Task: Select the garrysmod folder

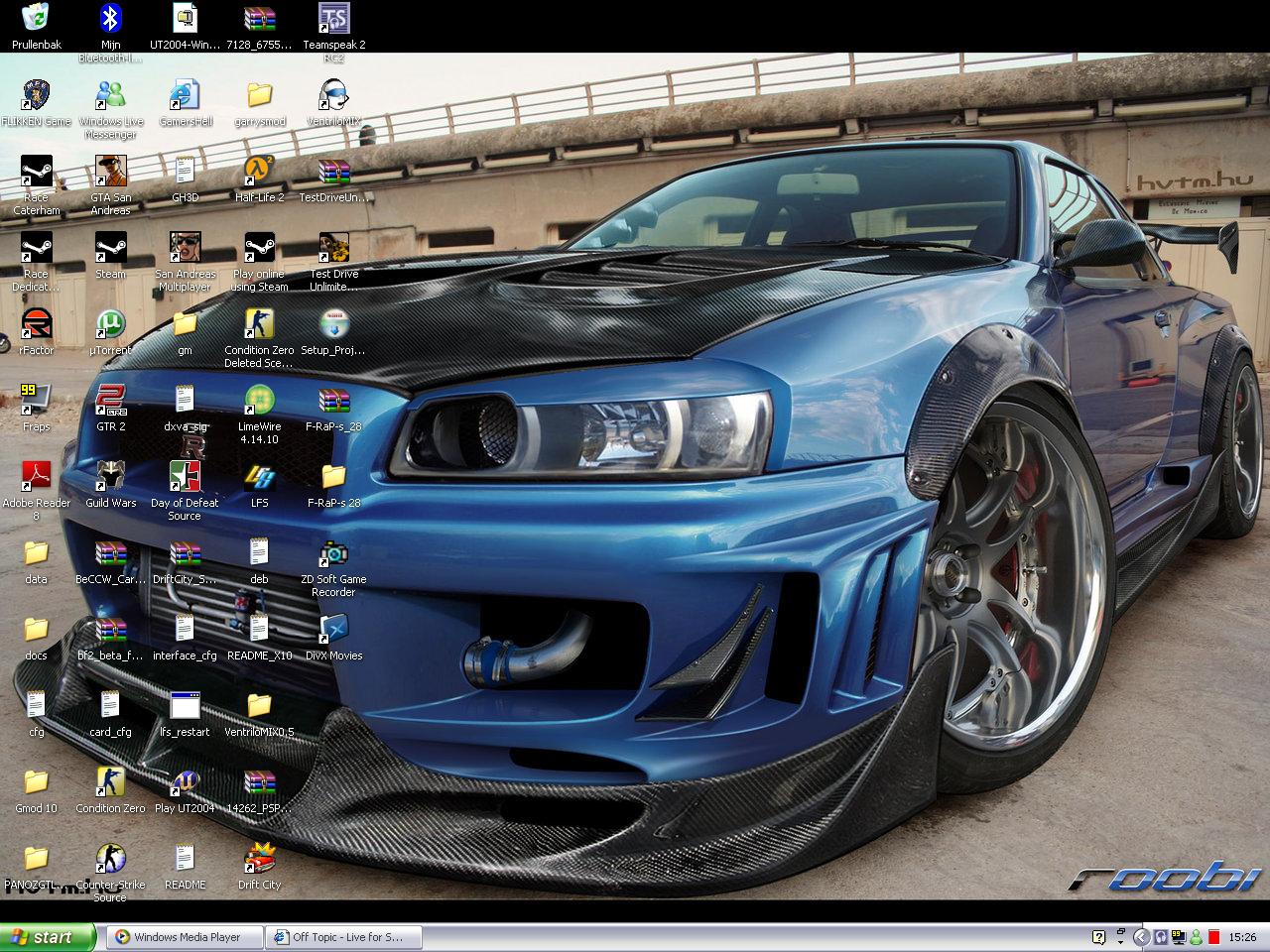Action: (260, 103)
